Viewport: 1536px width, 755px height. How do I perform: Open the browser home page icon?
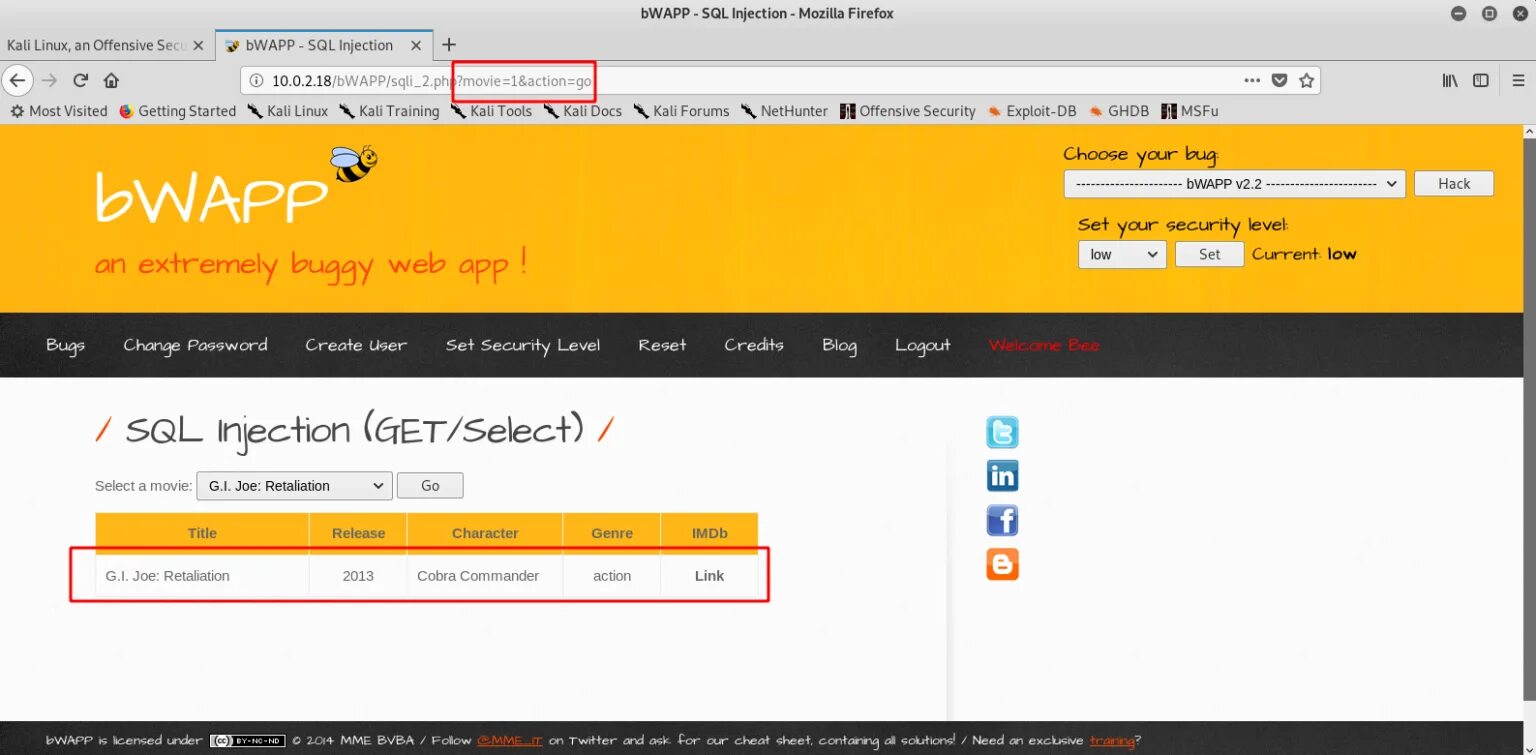tap(111, 80)
